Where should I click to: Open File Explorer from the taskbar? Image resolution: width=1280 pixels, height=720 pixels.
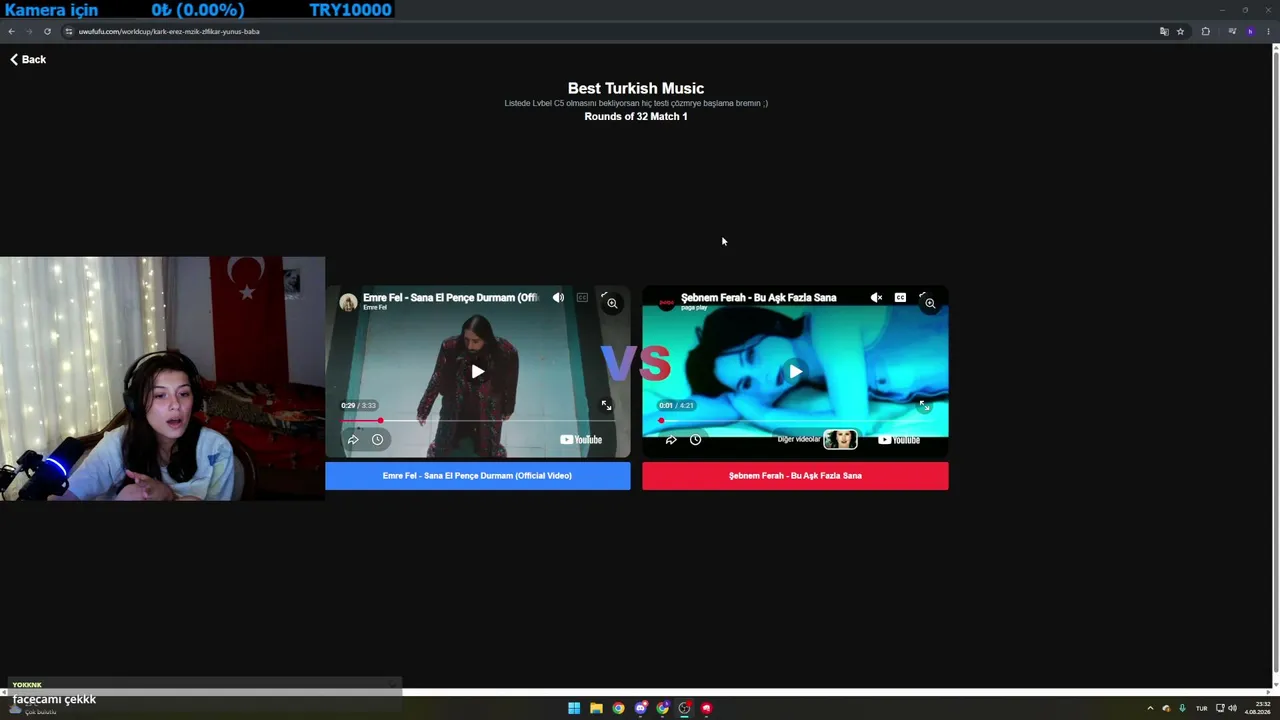[596, 708]
